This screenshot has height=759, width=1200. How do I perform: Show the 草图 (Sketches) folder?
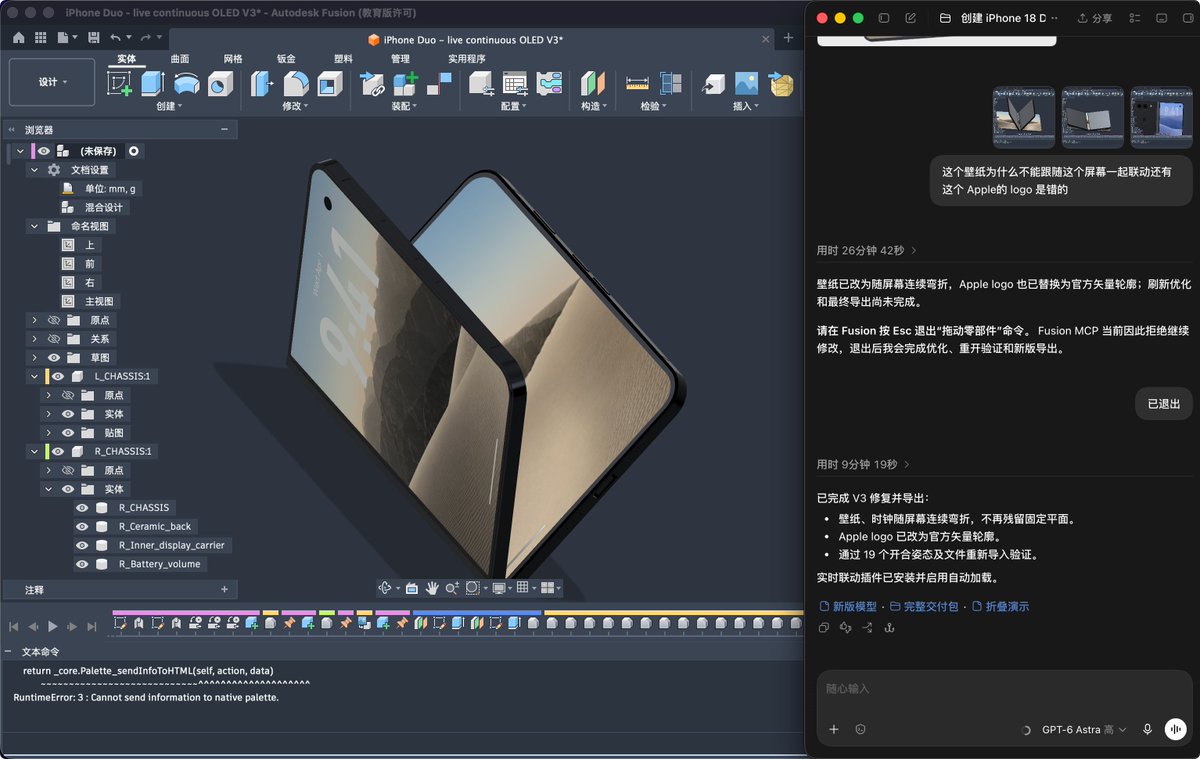(54, 357)
